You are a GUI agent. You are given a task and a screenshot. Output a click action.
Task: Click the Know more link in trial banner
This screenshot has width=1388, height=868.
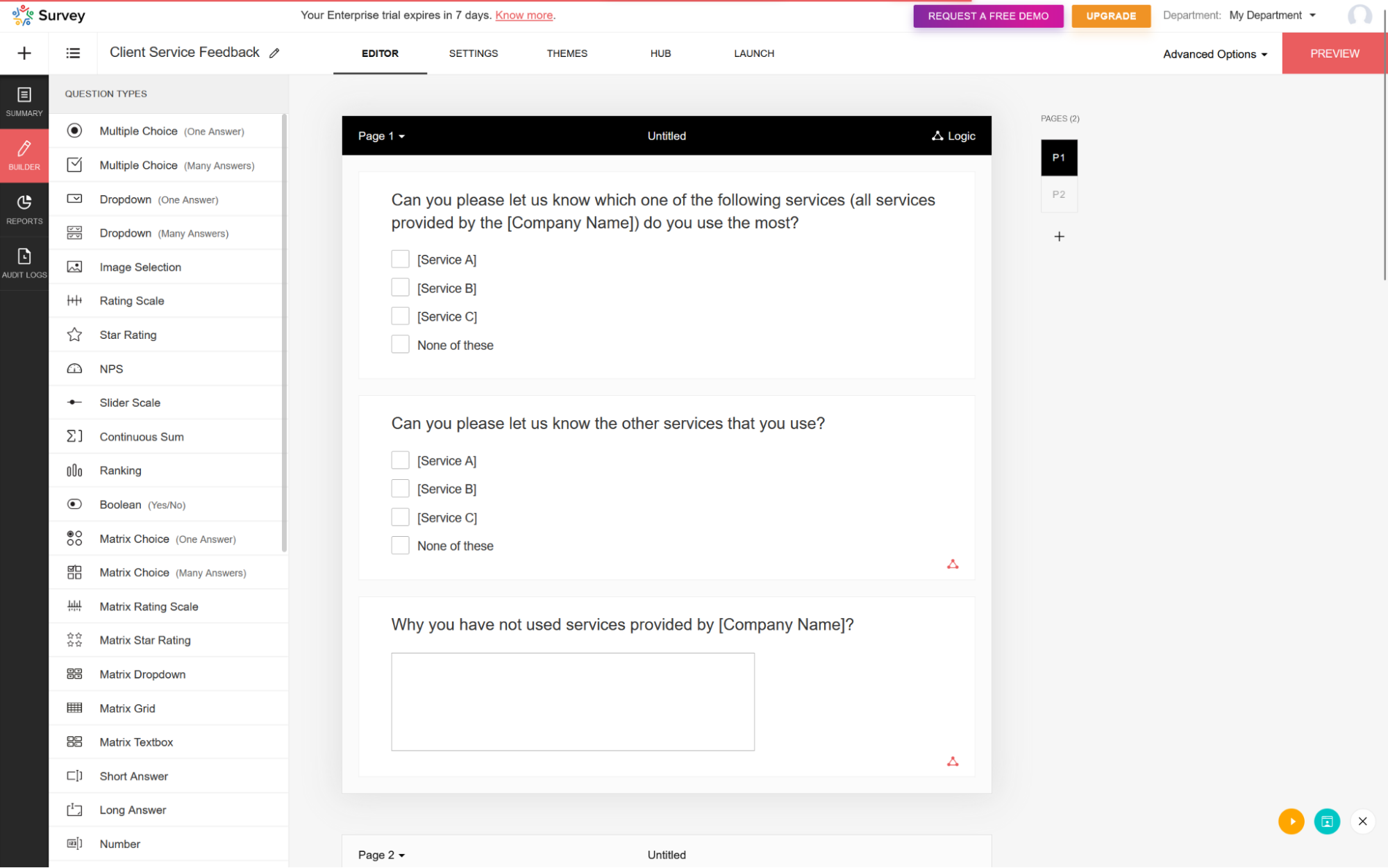coord(527,15)
